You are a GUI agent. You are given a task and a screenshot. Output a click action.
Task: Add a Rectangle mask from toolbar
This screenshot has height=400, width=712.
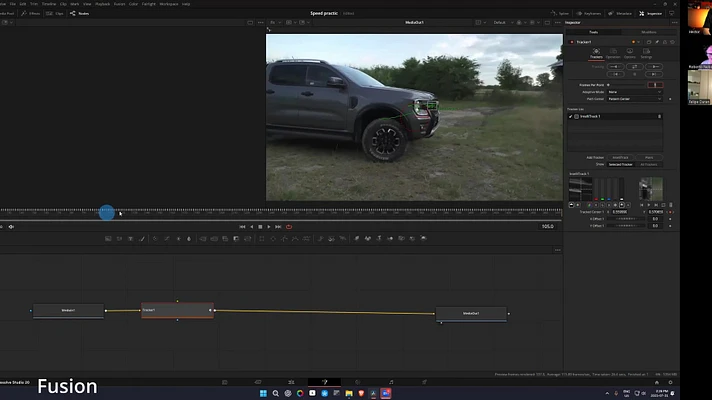[262, 238]
